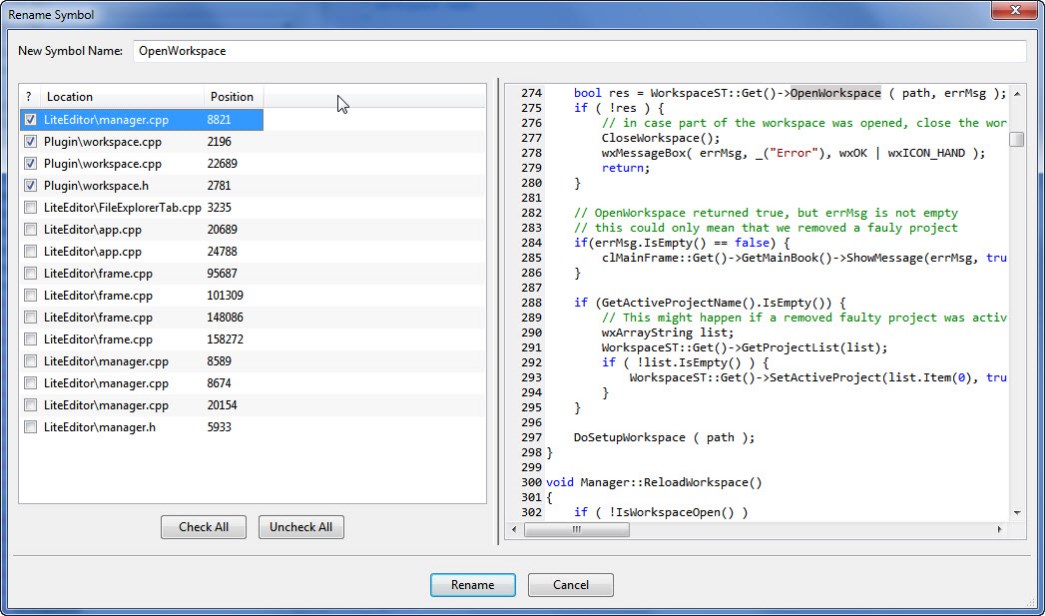Click the New Symbol Name input field
The width and height of the screenshot is (1045, 616).
pos(579,51)
